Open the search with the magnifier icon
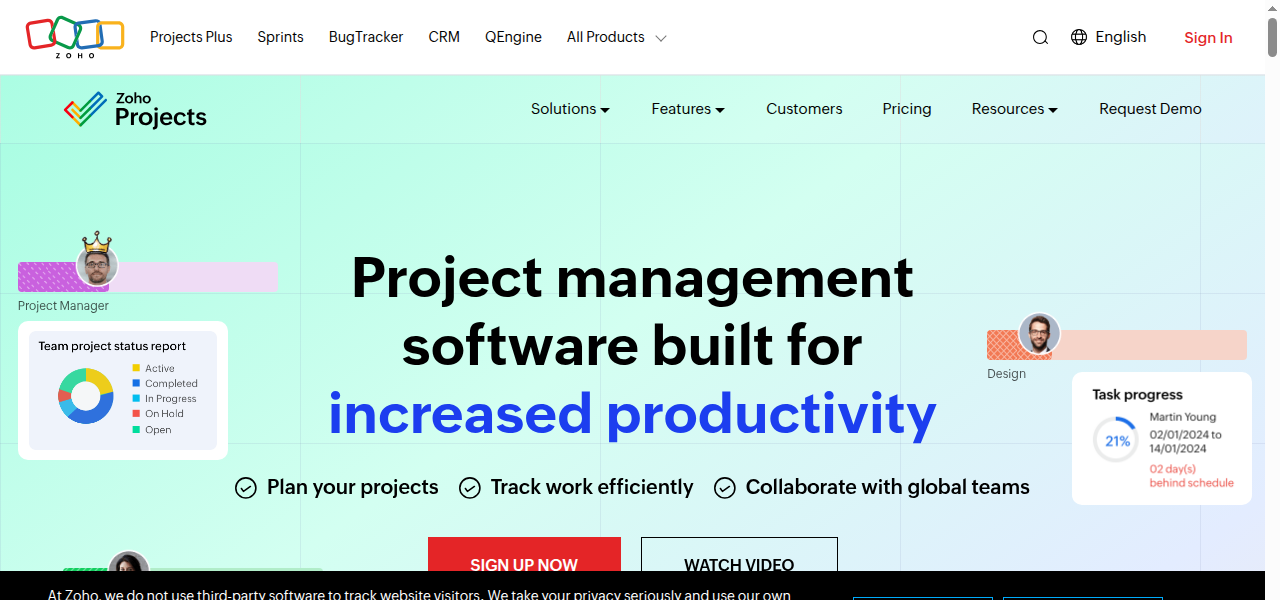 coord(1040,37)
